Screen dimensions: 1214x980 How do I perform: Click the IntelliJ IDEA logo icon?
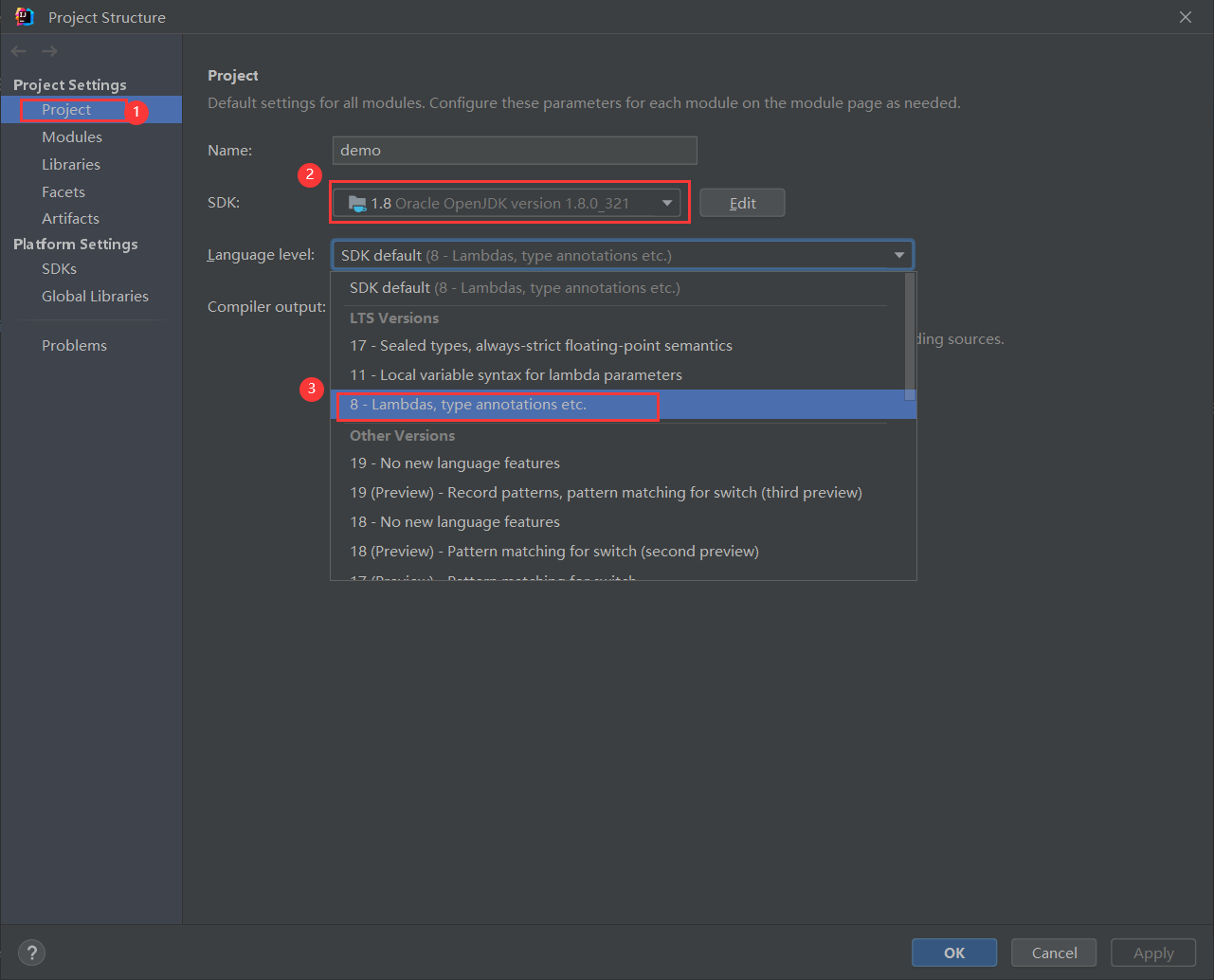coord(25,17)
